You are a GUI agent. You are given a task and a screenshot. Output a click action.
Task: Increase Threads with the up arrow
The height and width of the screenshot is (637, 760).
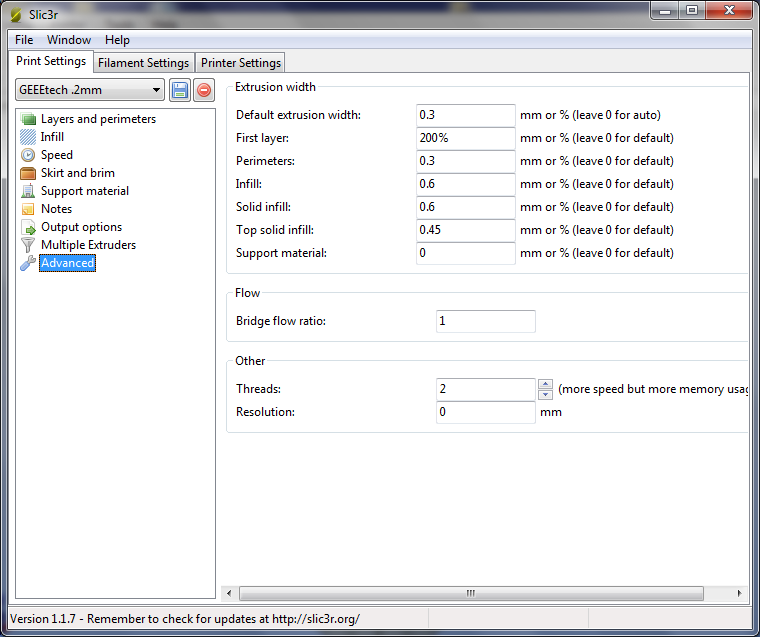[545, 384]
